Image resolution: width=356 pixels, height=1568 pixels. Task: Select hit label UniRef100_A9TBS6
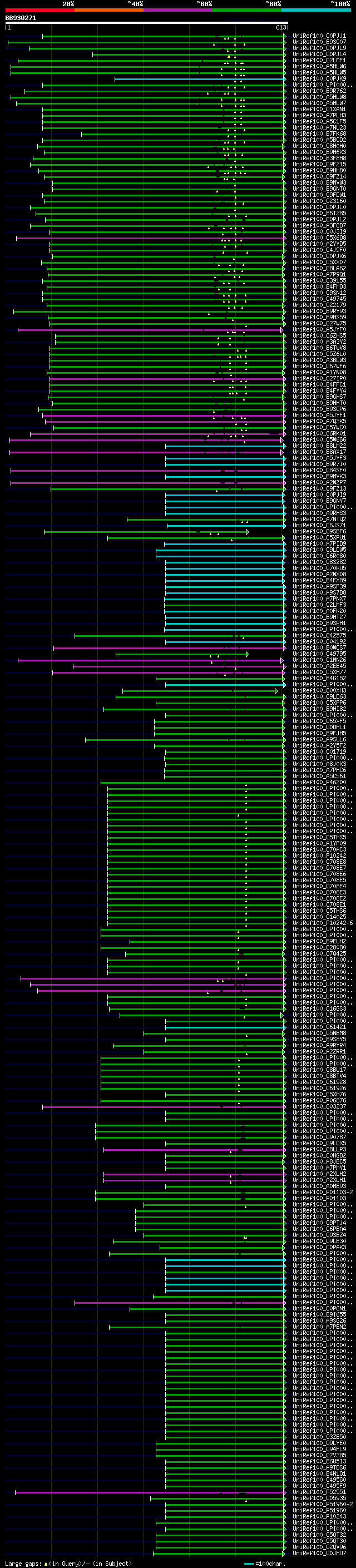(319, 1467)
